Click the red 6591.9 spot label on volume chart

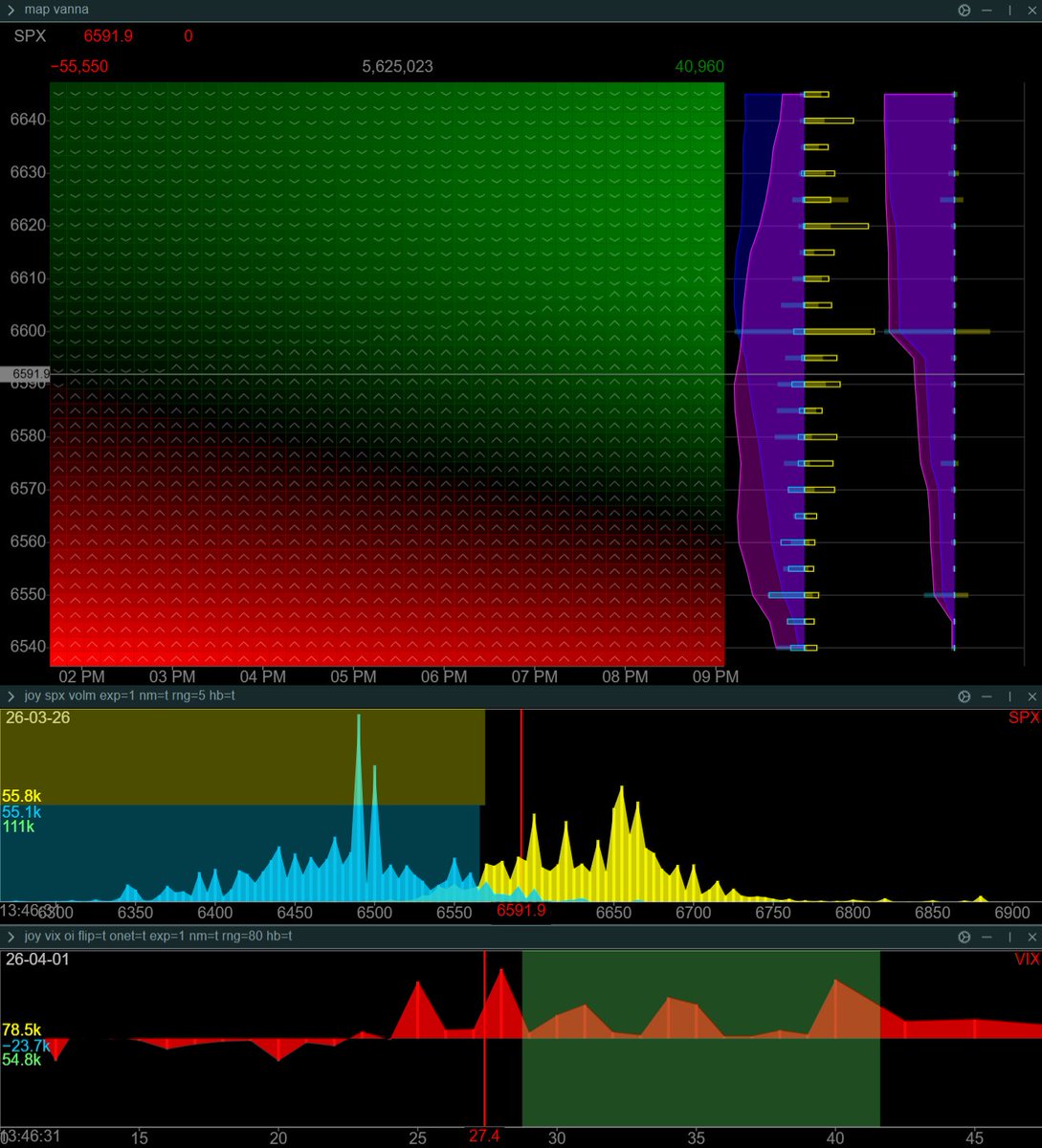[x=521, y=910]
